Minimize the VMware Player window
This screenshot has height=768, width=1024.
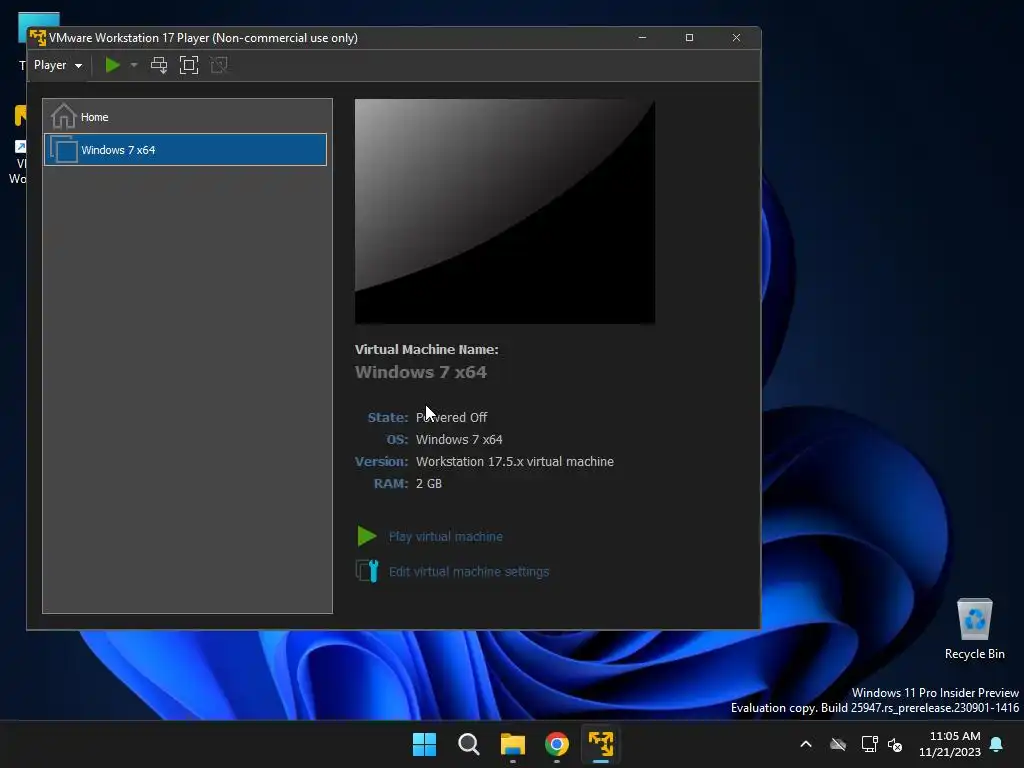pyautogui.click(x=642, y=38)
